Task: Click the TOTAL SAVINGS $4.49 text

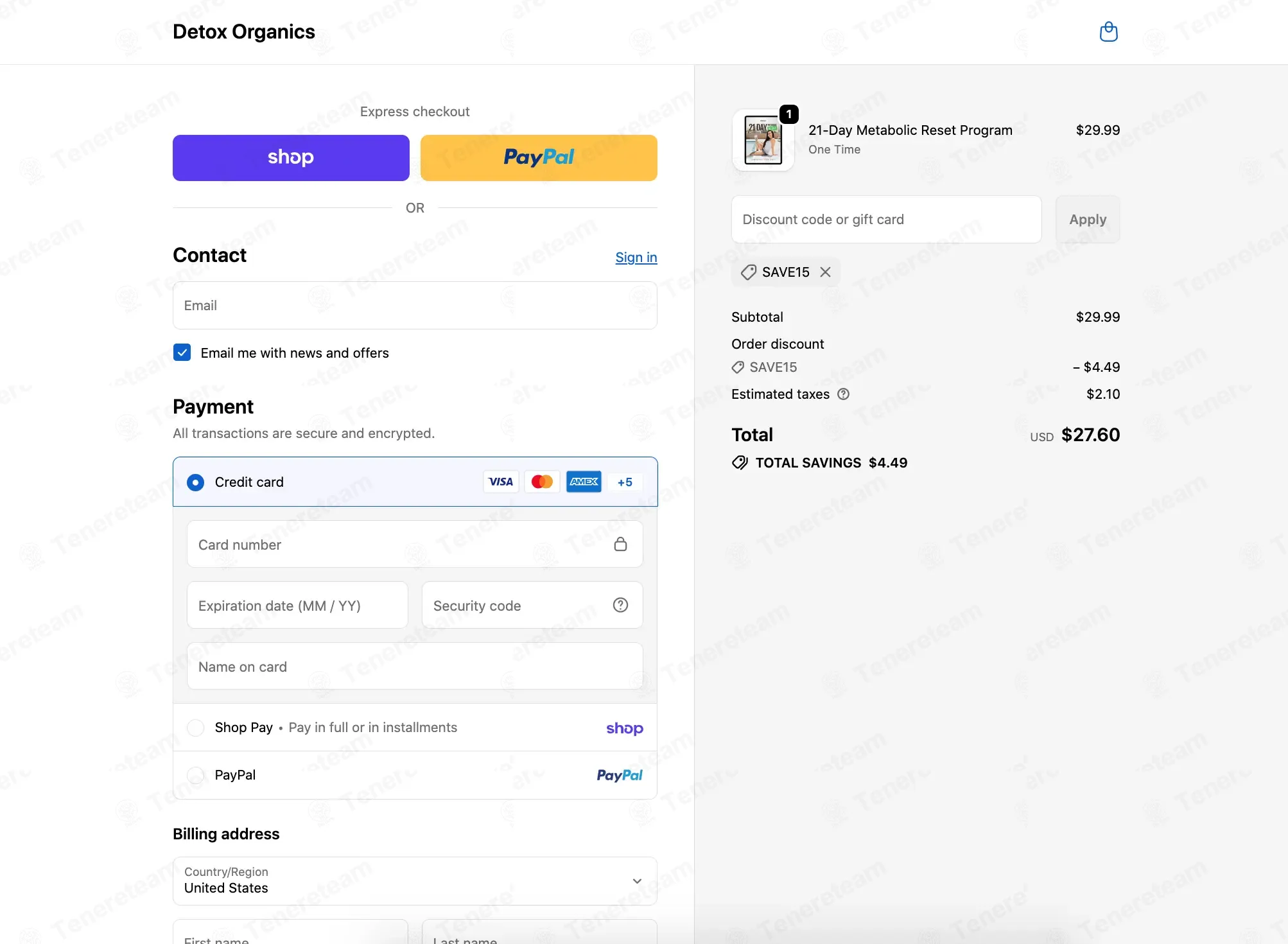Action: coord(831,463)
